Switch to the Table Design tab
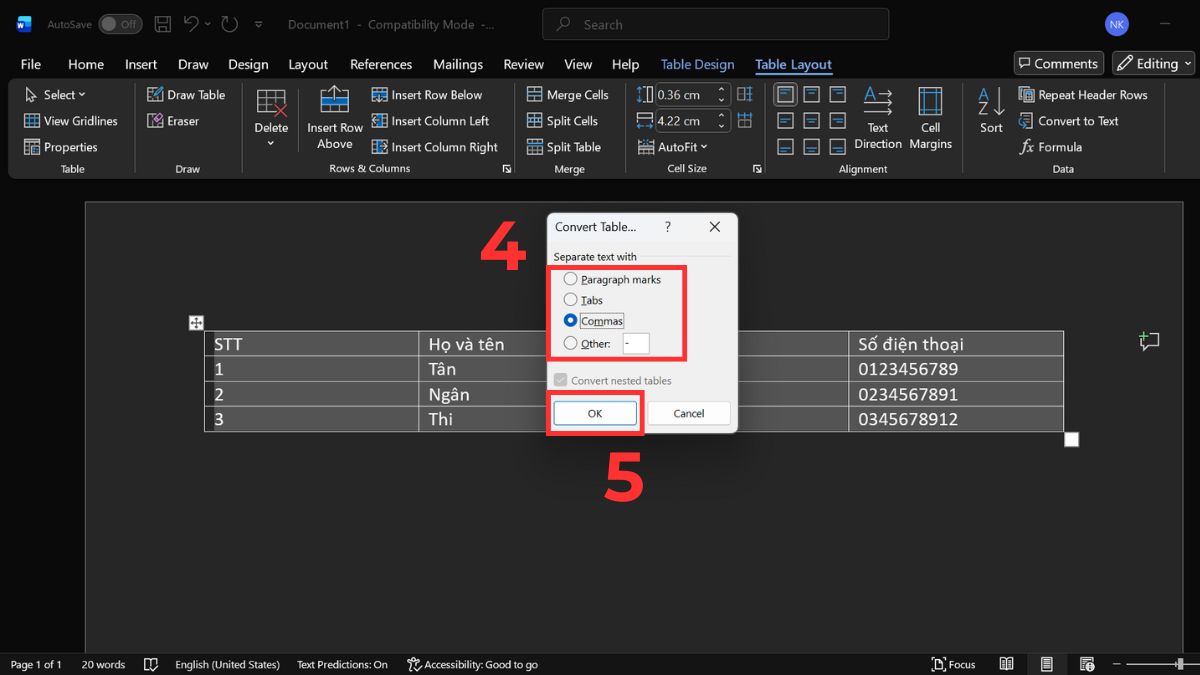The height and width of the screenshot is (675, 1200). point(697,64)
